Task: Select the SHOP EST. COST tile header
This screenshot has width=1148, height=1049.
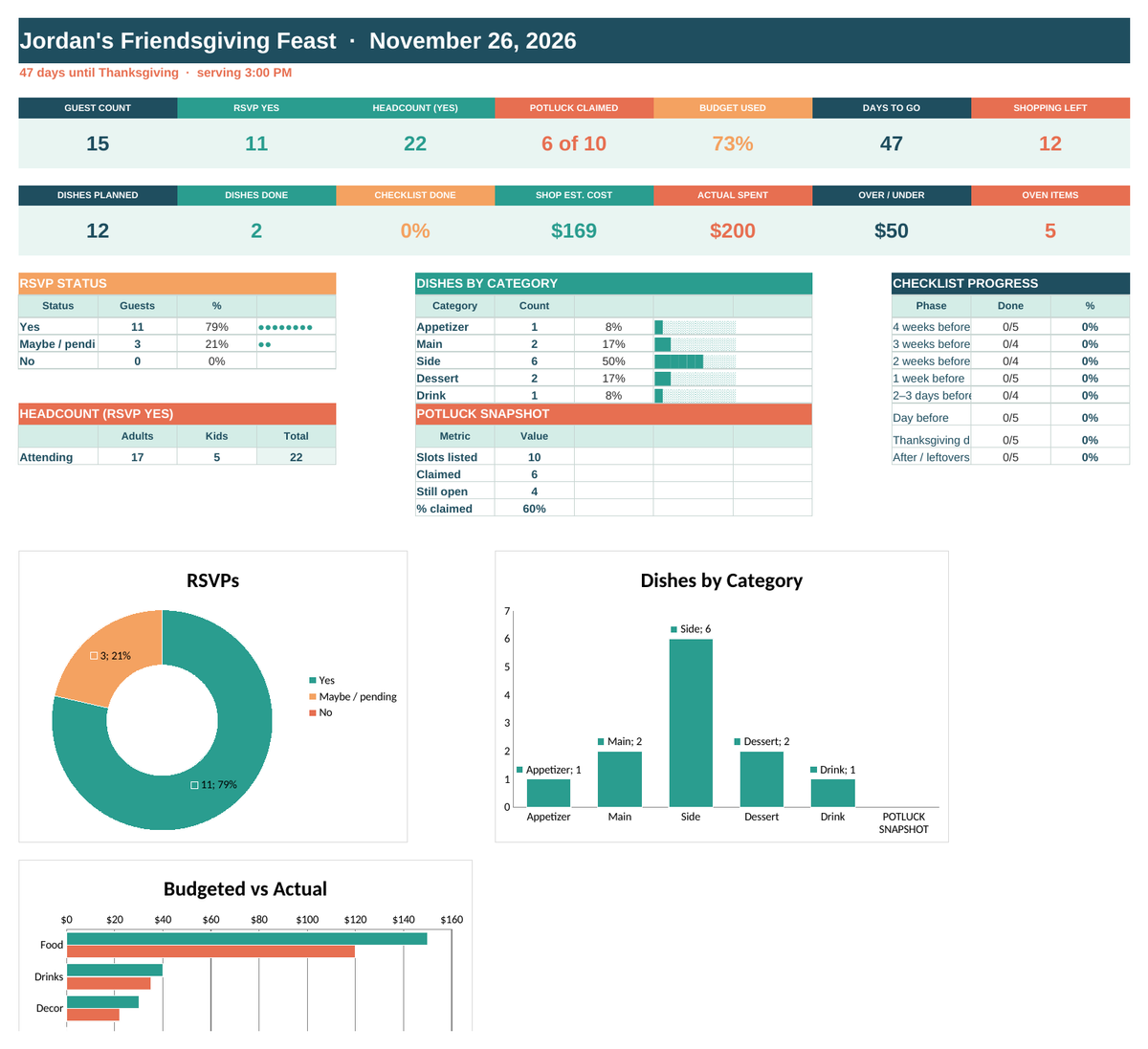Action: click(574, 195)
